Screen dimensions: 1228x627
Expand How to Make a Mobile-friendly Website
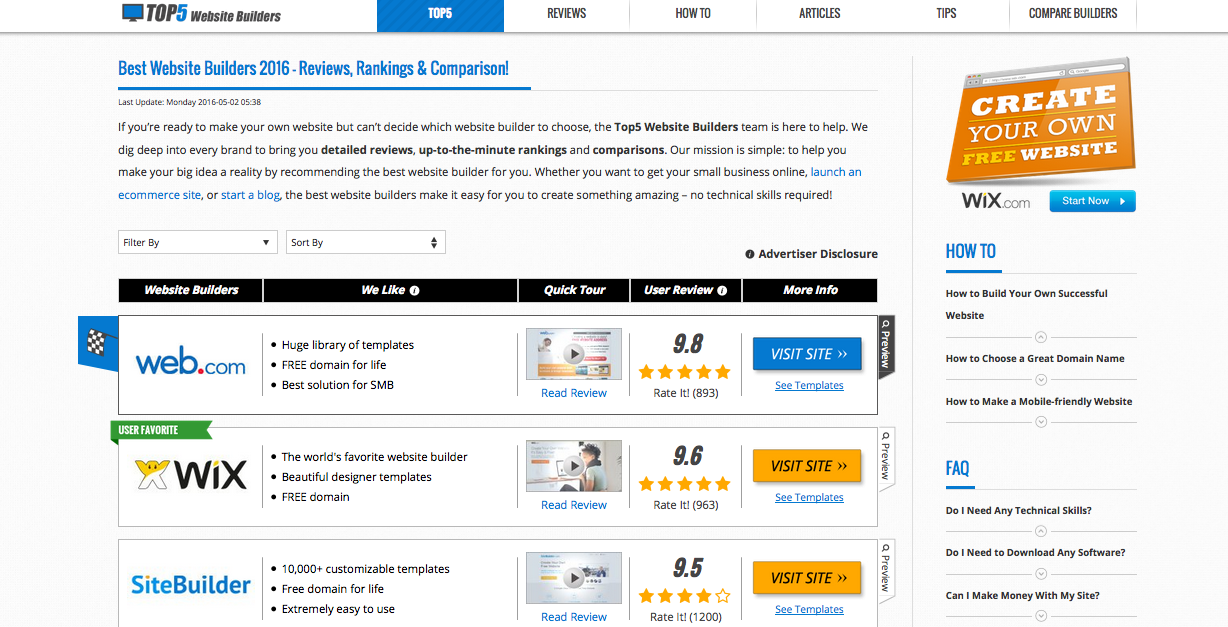point(1041,422)
